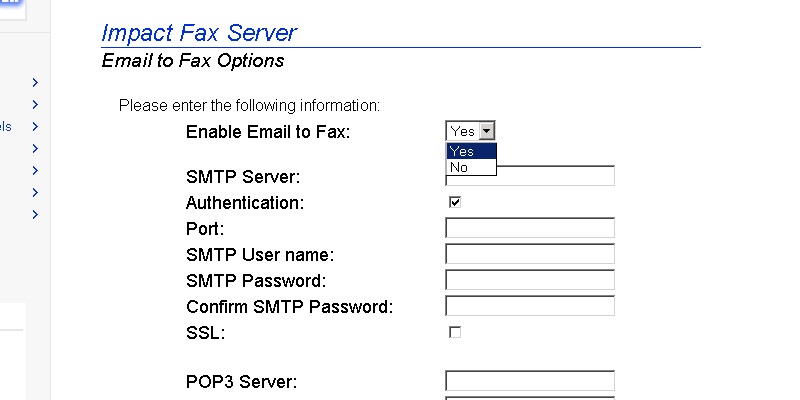Click the SMTP User name field
Image resolution: width=800 pixels, height=400 pixels.
coord(529,254)
